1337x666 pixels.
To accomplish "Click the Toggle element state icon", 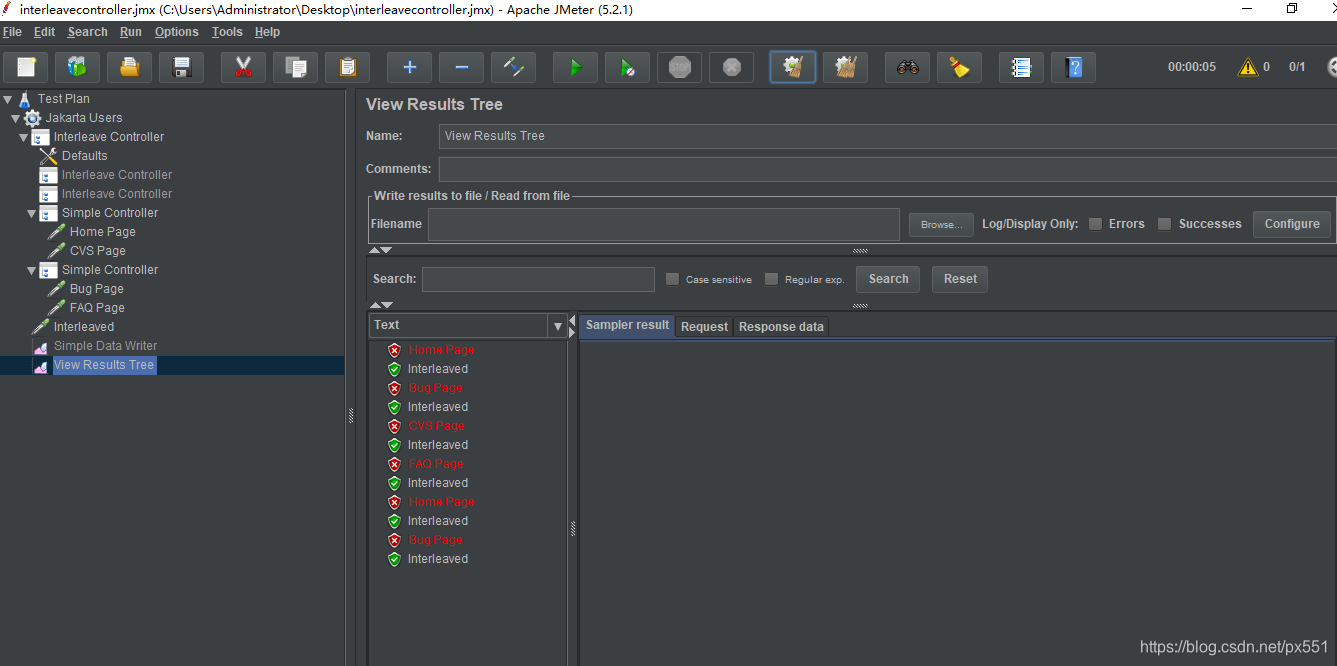I will click(513, 67).
